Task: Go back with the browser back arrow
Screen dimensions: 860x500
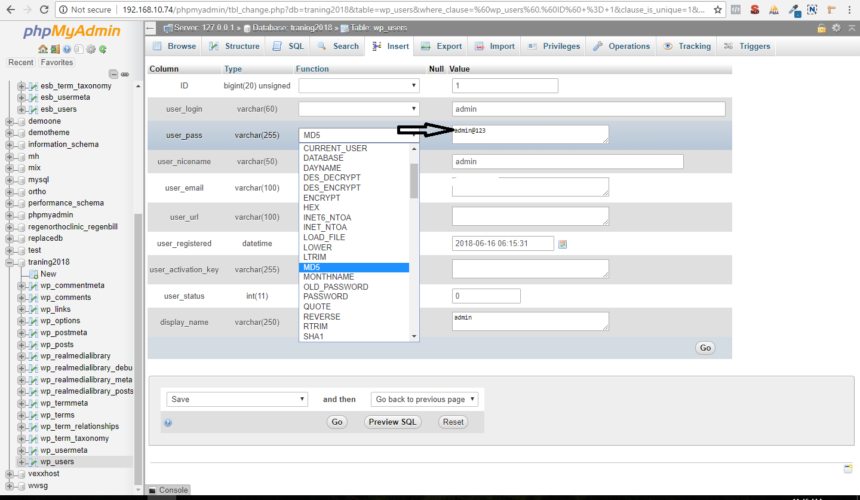Action: click(10, 9)
